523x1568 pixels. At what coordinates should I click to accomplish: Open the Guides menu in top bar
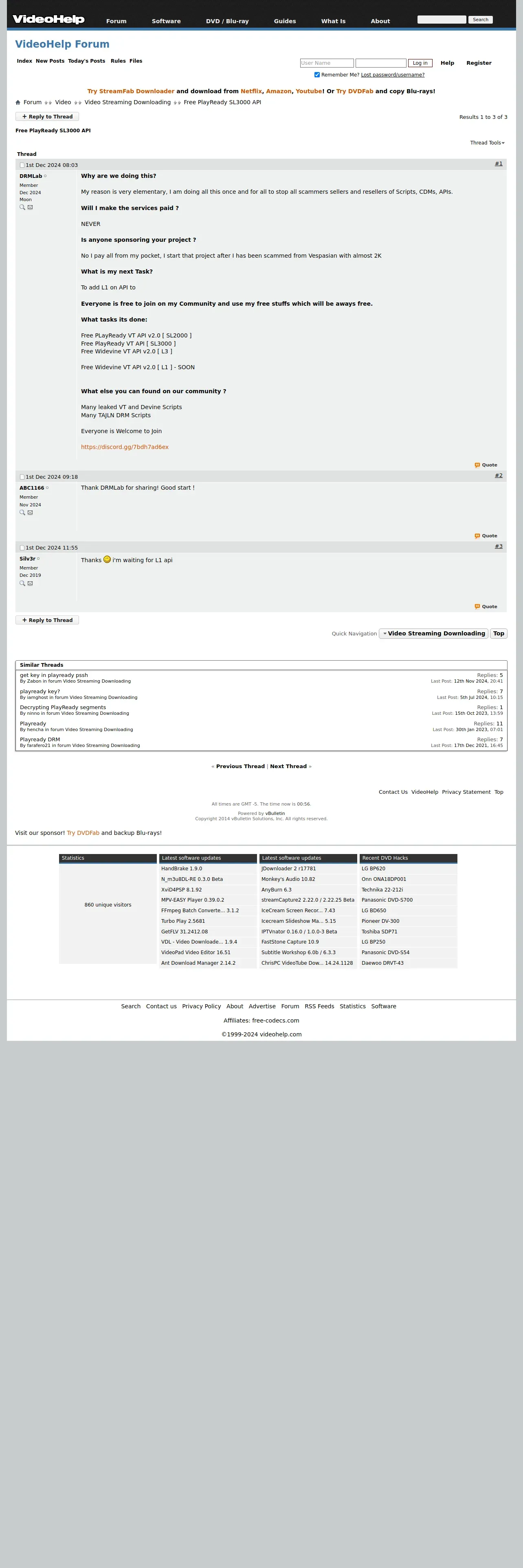pos(285,21)
